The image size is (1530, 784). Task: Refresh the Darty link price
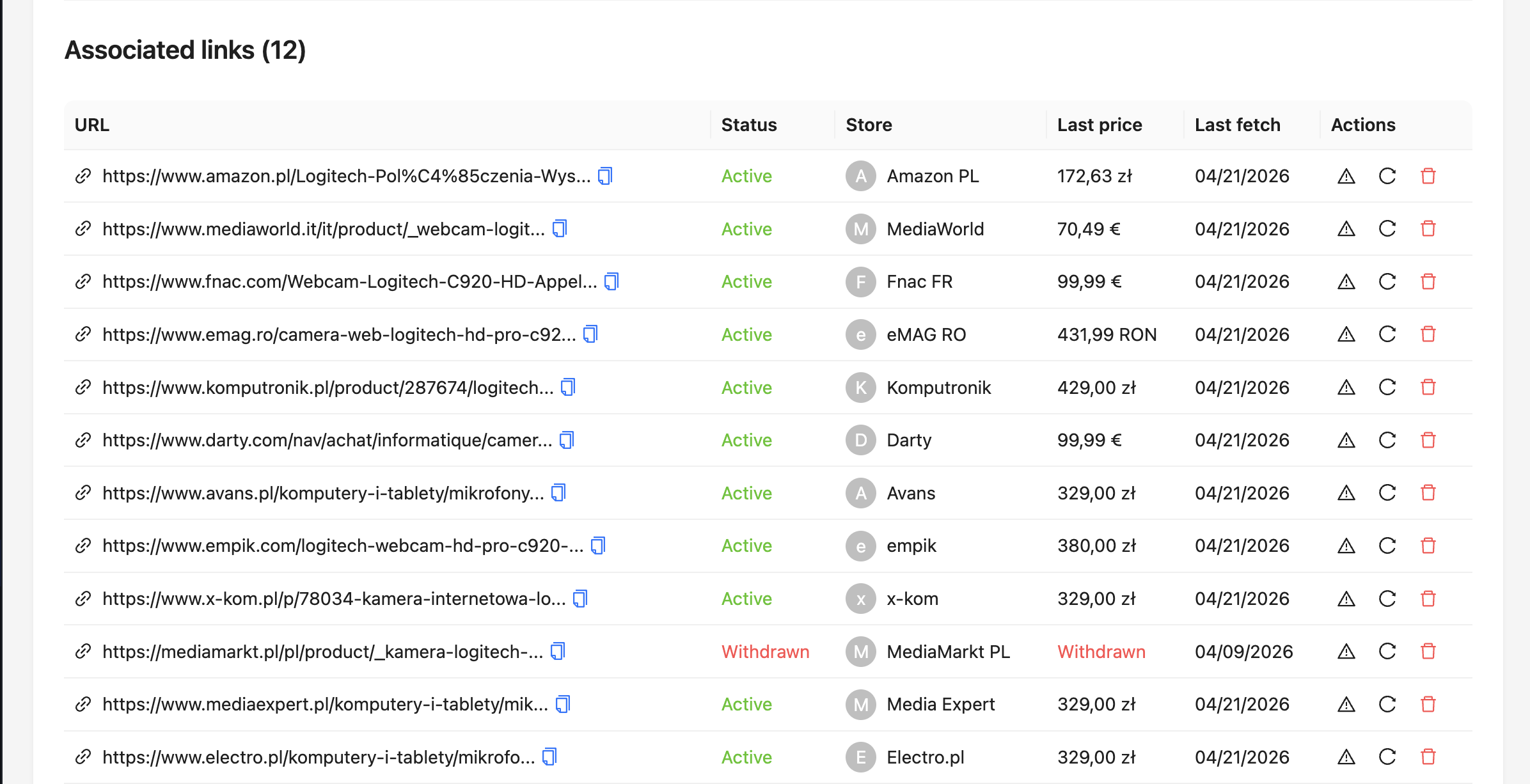click(1387, 440)
